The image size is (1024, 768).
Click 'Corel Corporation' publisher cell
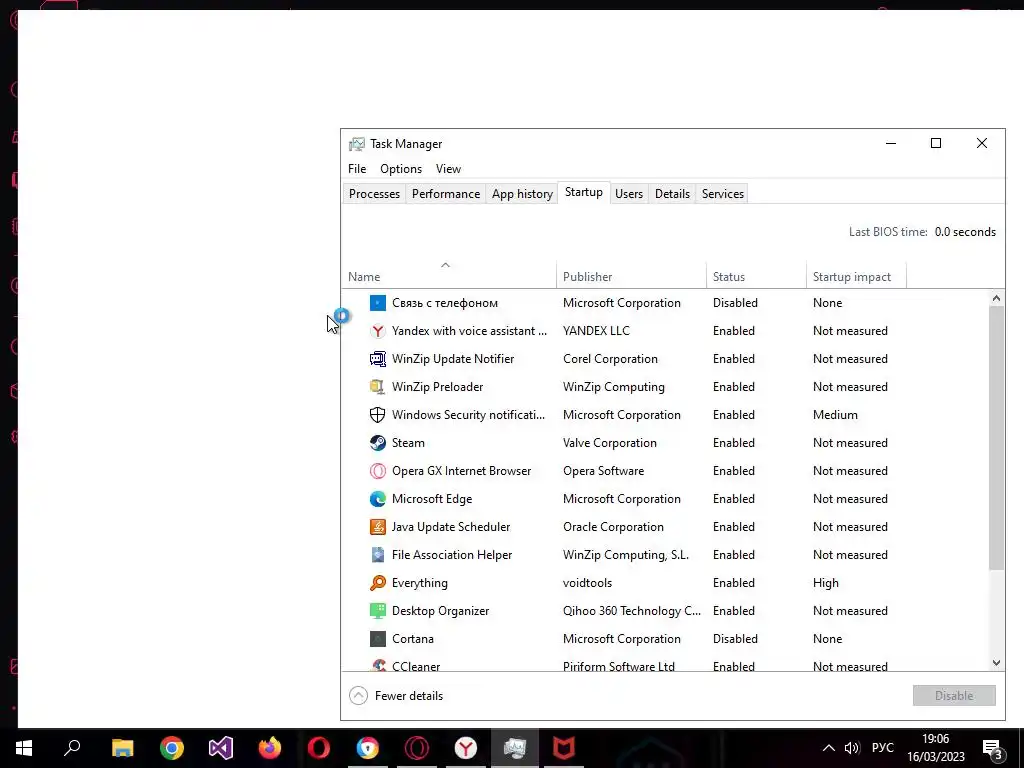click(610, 359)
